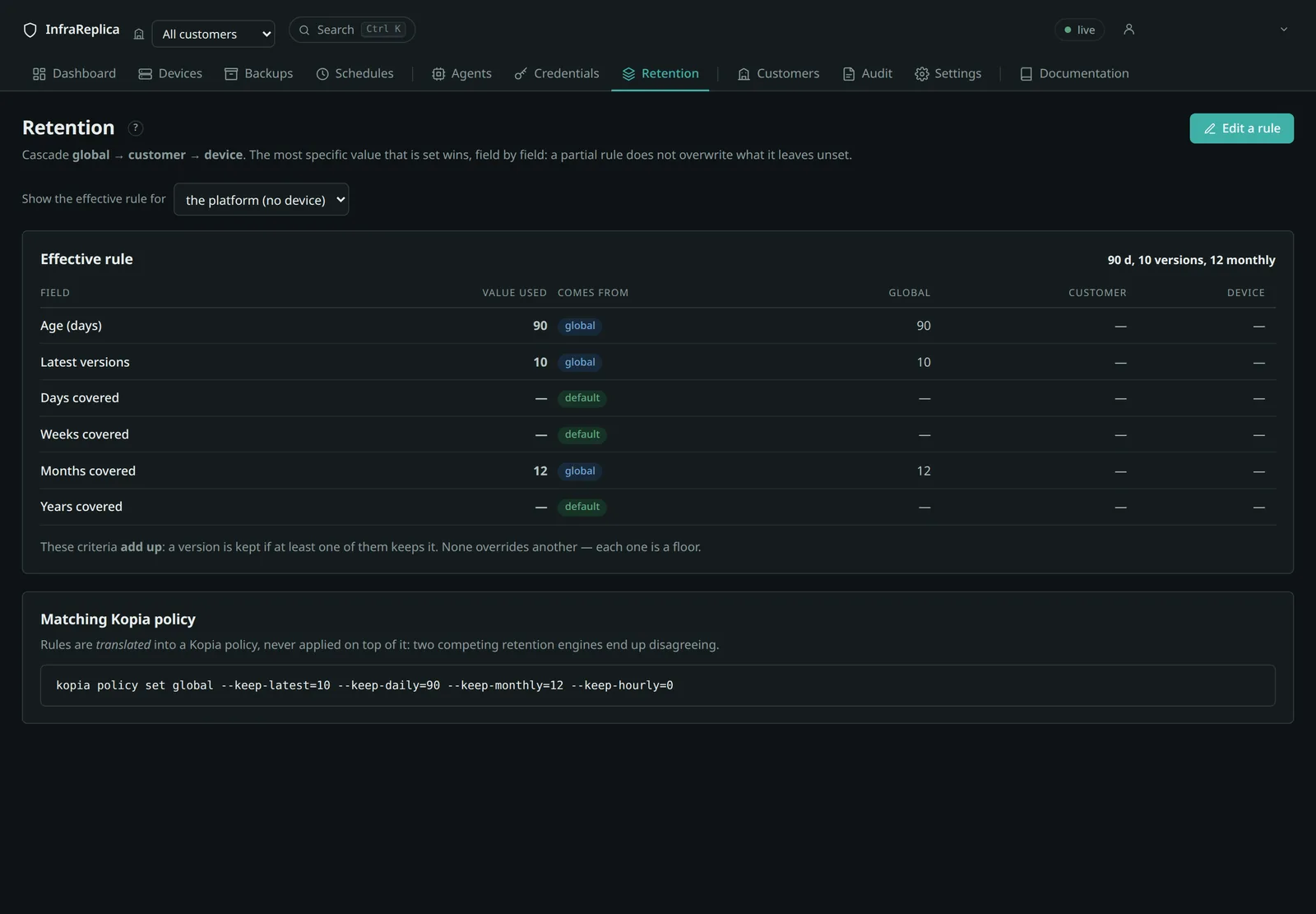Click the COMES FROM column header
The image size is (1316, 914).
[593, 293]
